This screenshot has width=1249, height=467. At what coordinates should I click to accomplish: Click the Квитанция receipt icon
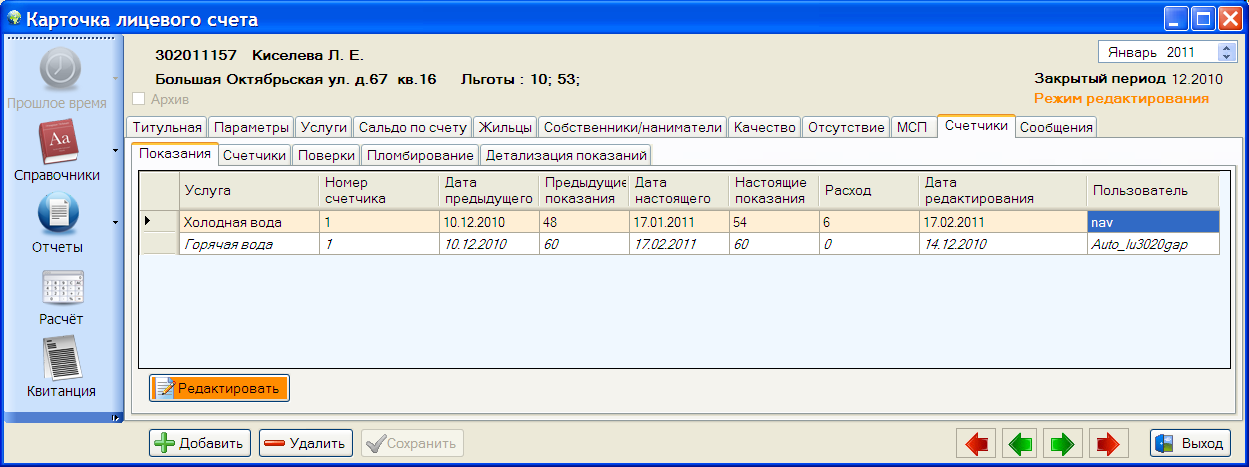[61, 358]
